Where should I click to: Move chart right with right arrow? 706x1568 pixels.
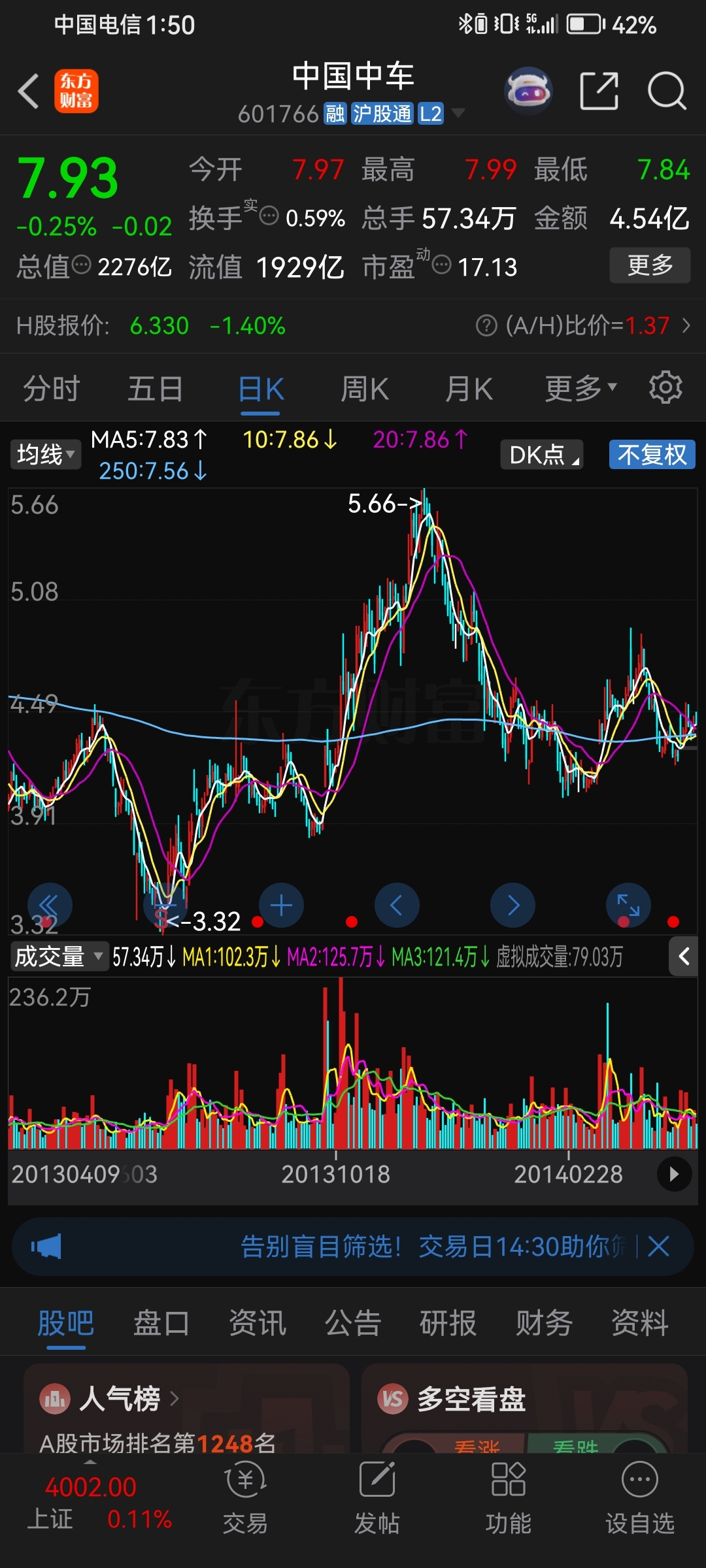[513, 906]
